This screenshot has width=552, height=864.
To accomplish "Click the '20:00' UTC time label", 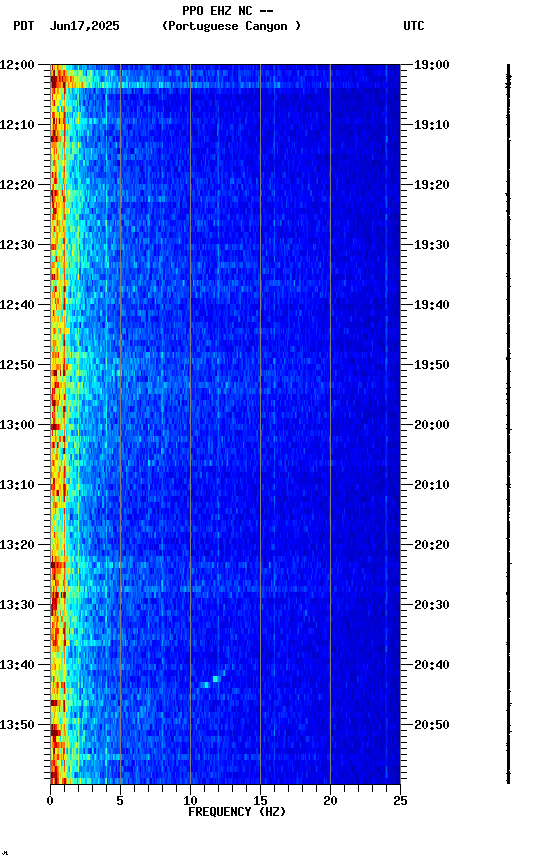I will [432, 425].
